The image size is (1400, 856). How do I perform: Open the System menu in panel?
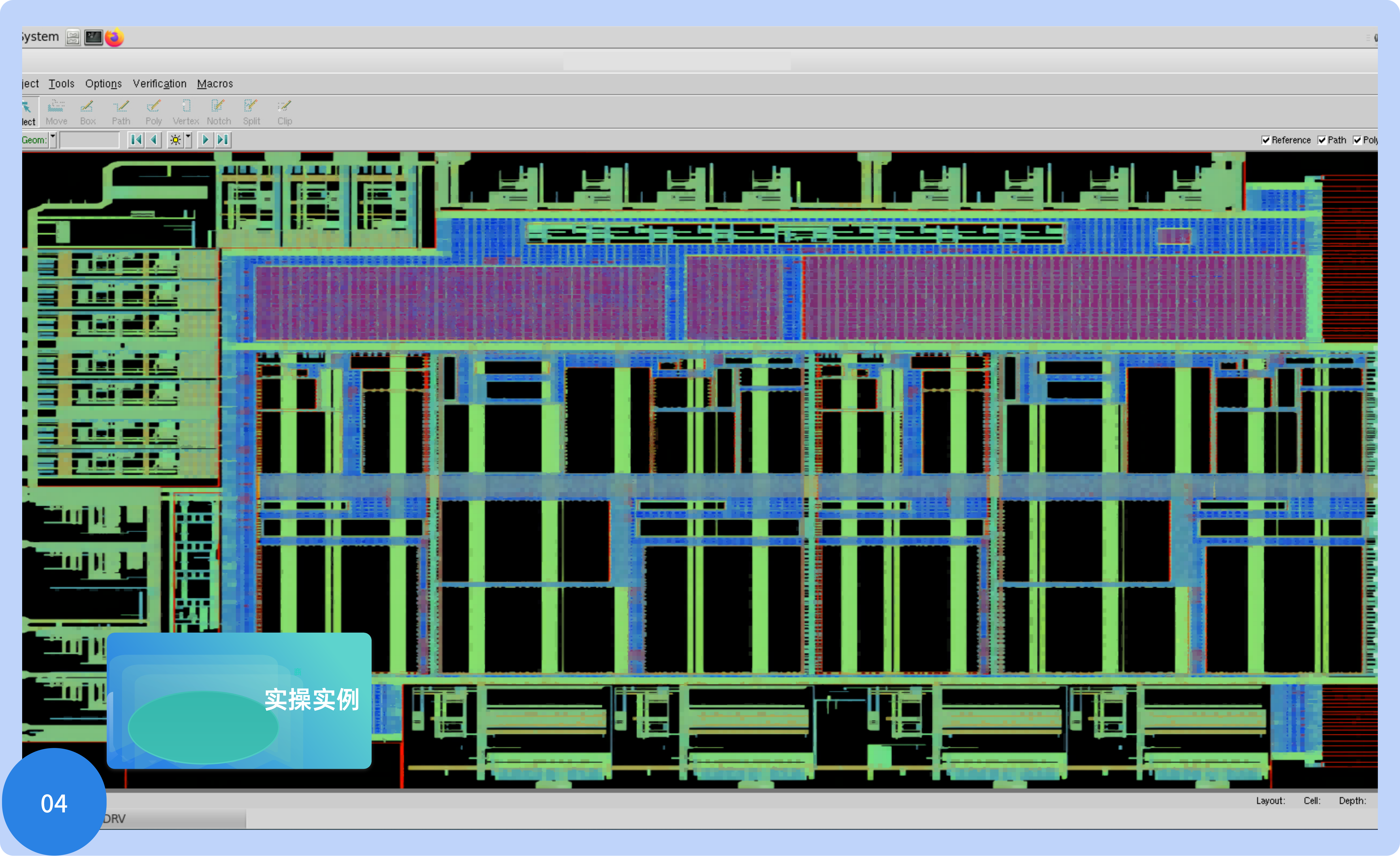point(40,37)
